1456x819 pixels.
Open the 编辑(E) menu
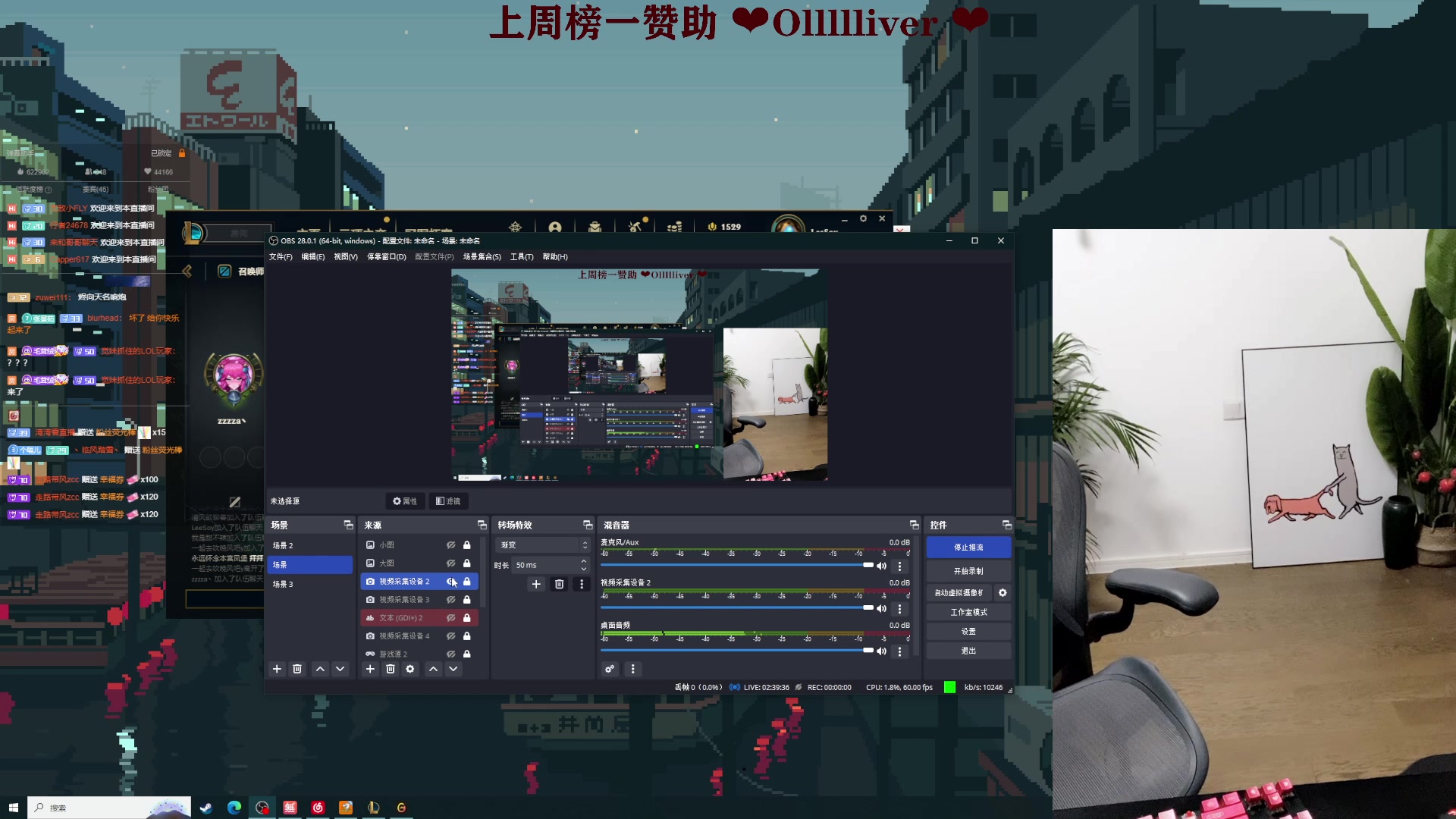313,257
